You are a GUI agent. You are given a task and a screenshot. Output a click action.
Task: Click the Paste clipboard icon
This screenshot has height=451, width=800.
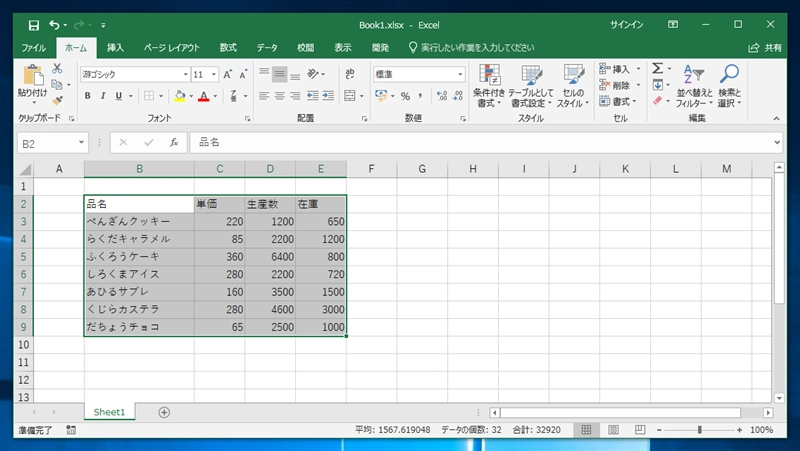[33, 76]
